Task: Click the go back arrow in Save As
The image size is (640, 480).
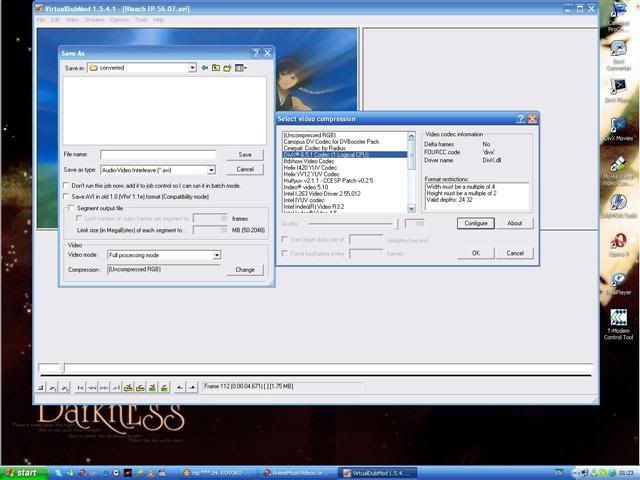Action: pos(205,68)
